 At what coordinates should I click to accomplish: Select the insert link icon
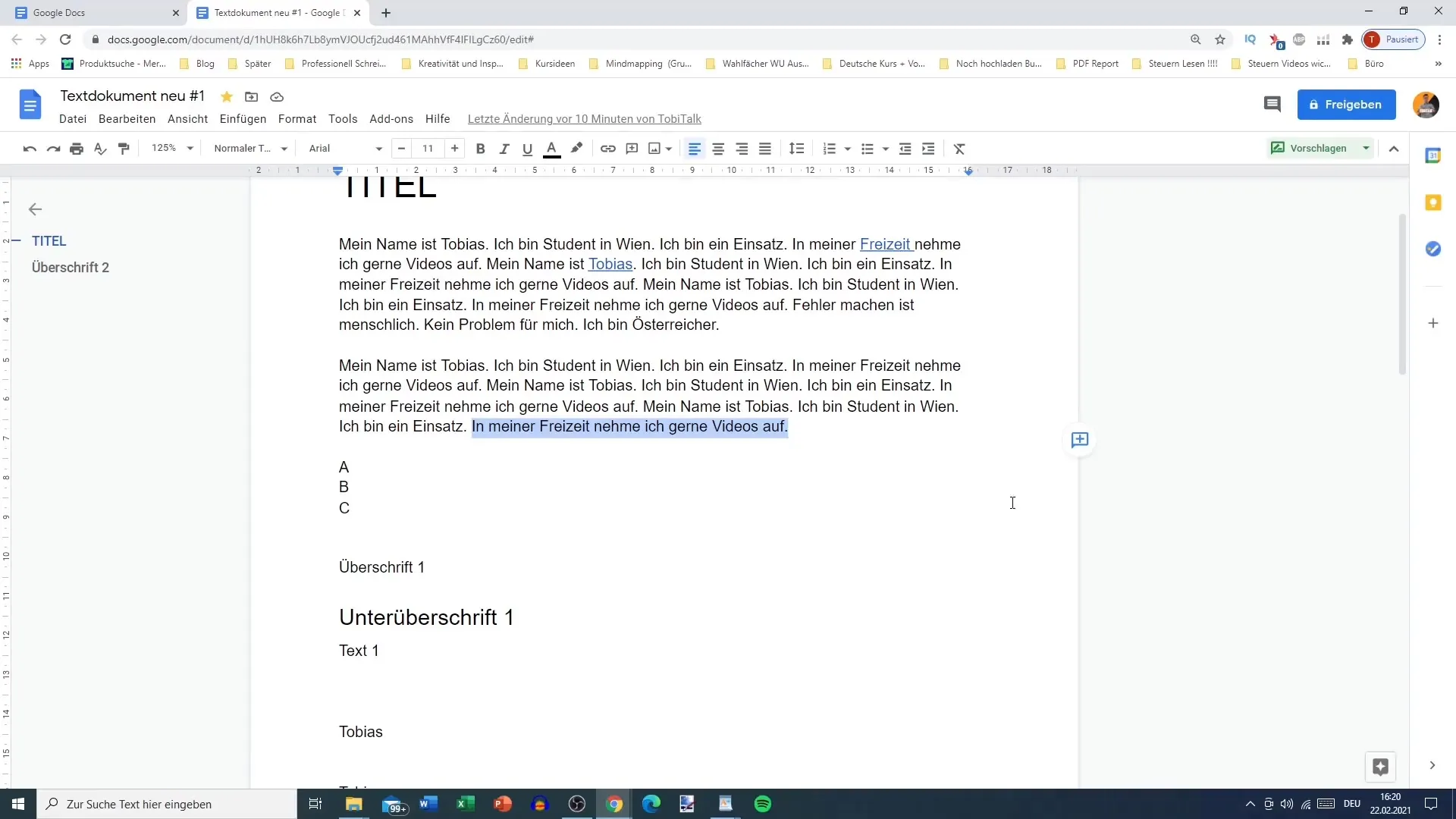(608, 148)
